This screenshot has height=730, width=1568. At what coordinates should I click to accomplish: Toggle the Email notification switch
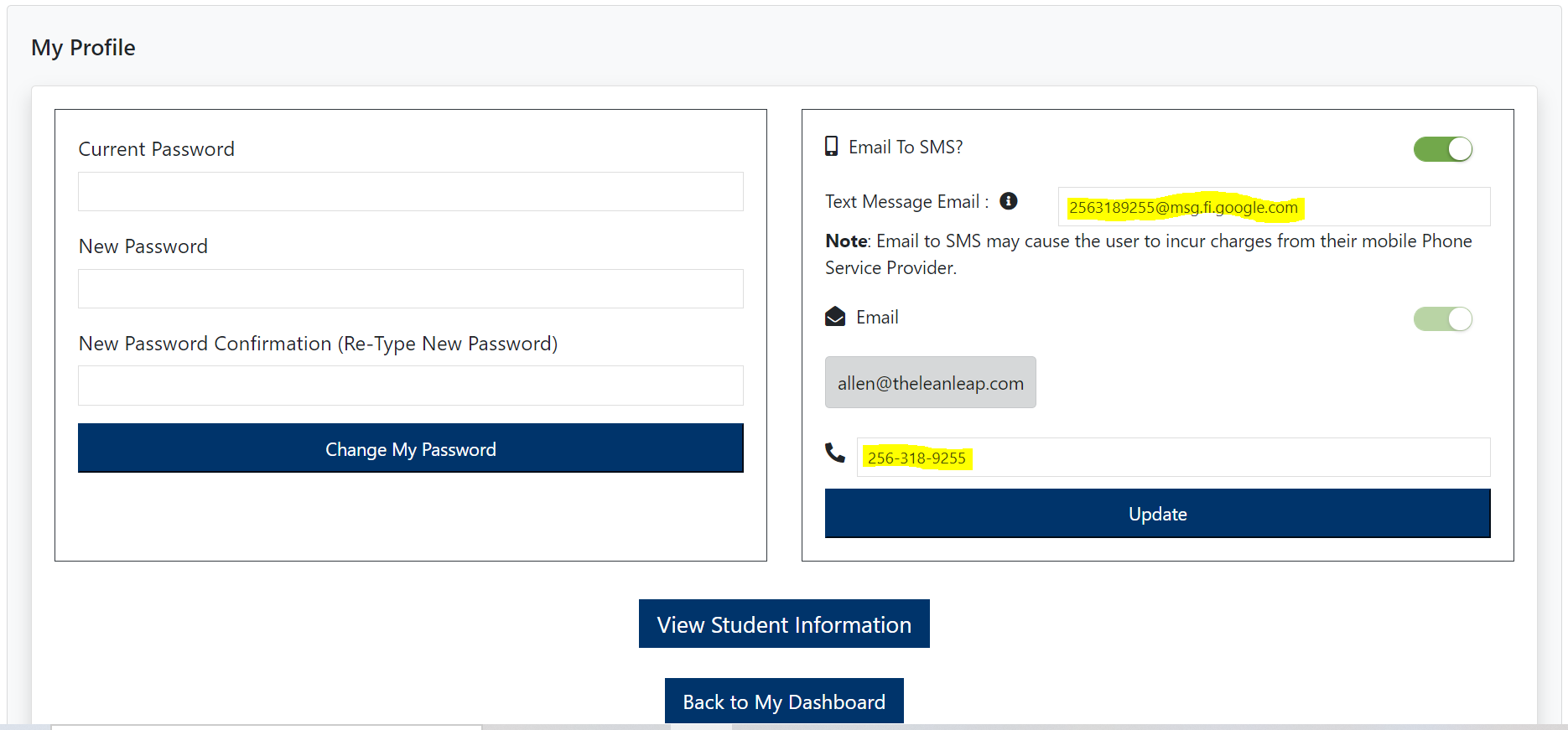point(1442,318)
